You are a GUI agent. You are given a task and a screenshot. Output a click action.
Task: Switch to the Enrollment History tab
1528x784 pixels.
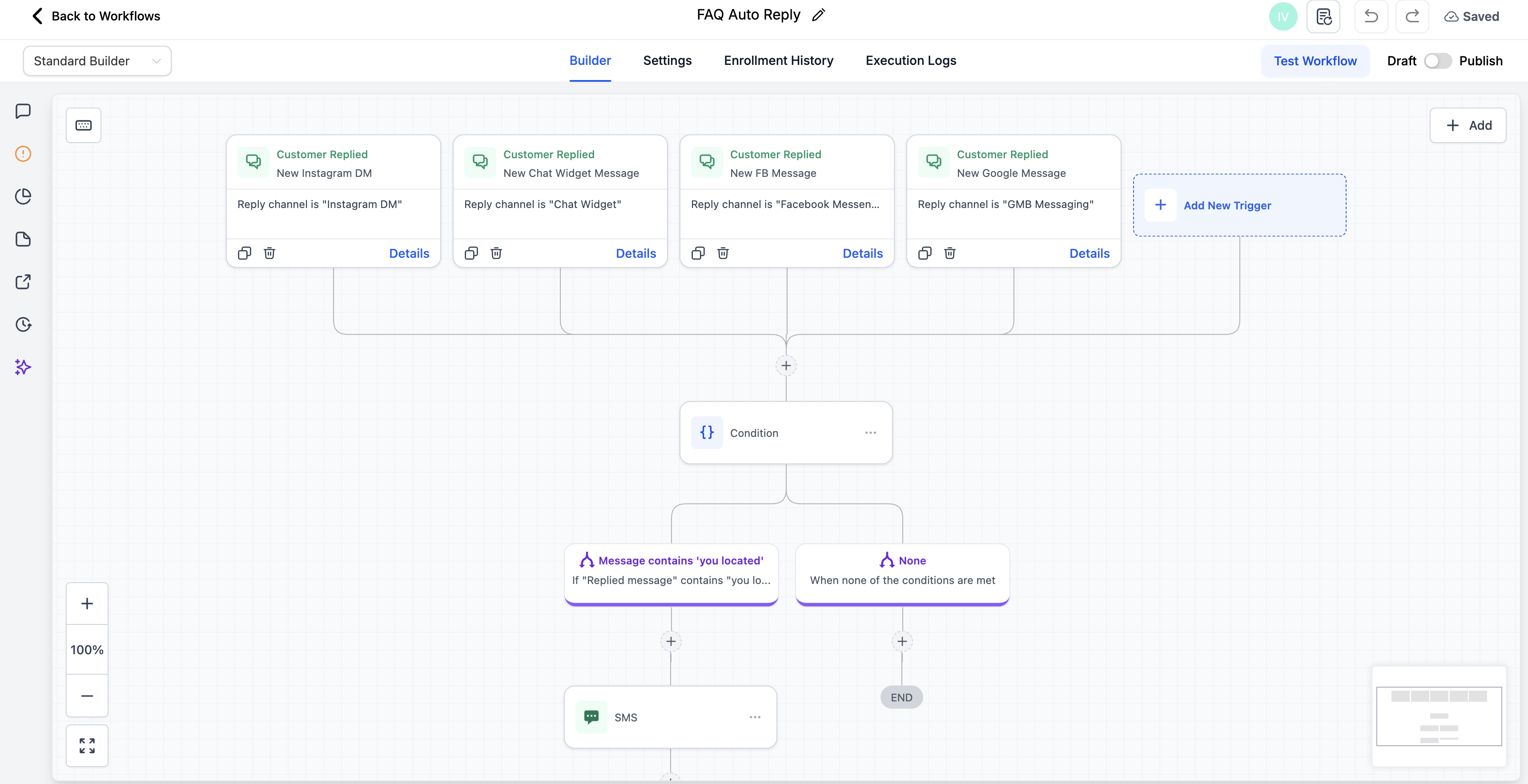[778, 60]
